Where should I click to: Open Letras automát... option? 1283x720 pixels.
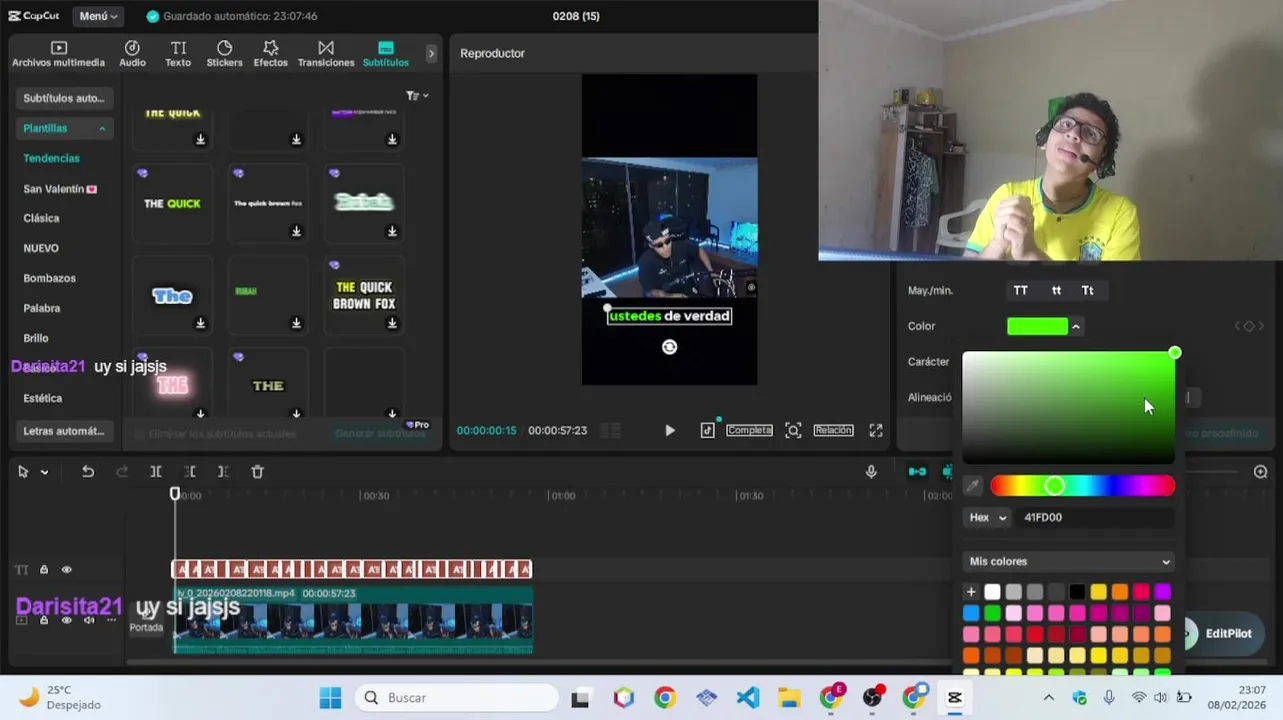click(64, 431)
